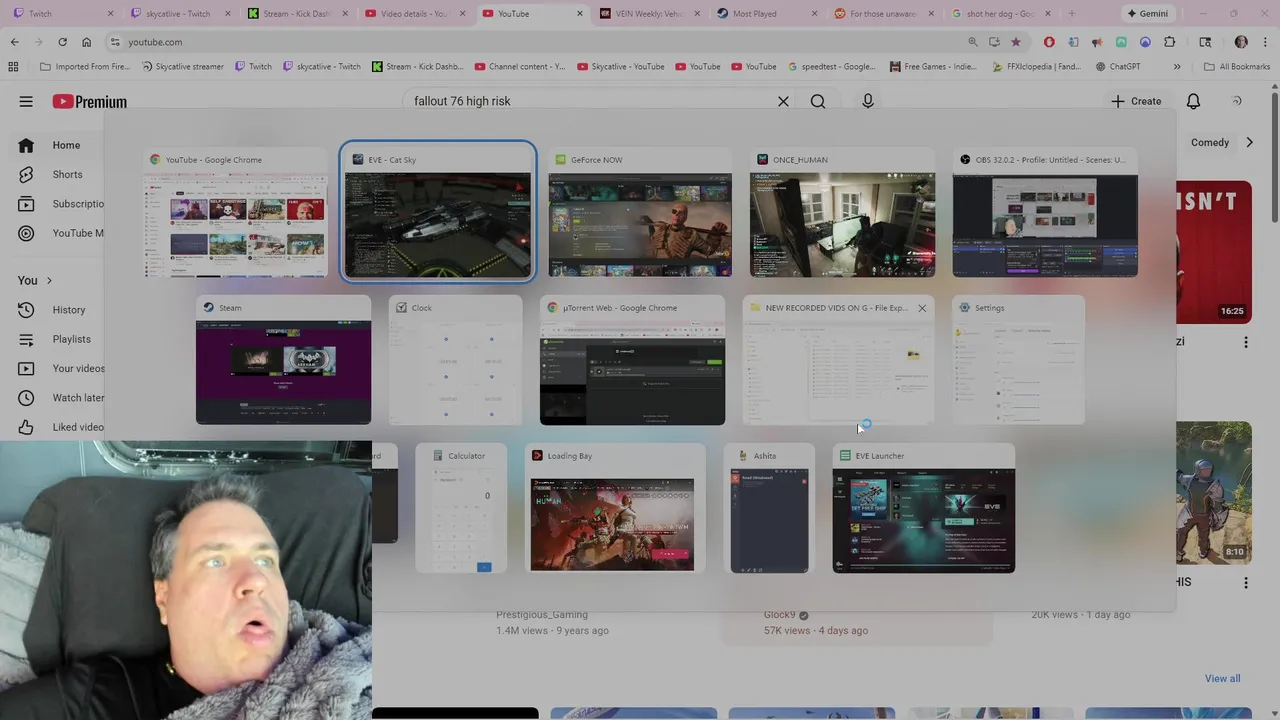Open the All Bookmarks folder

1237,67
